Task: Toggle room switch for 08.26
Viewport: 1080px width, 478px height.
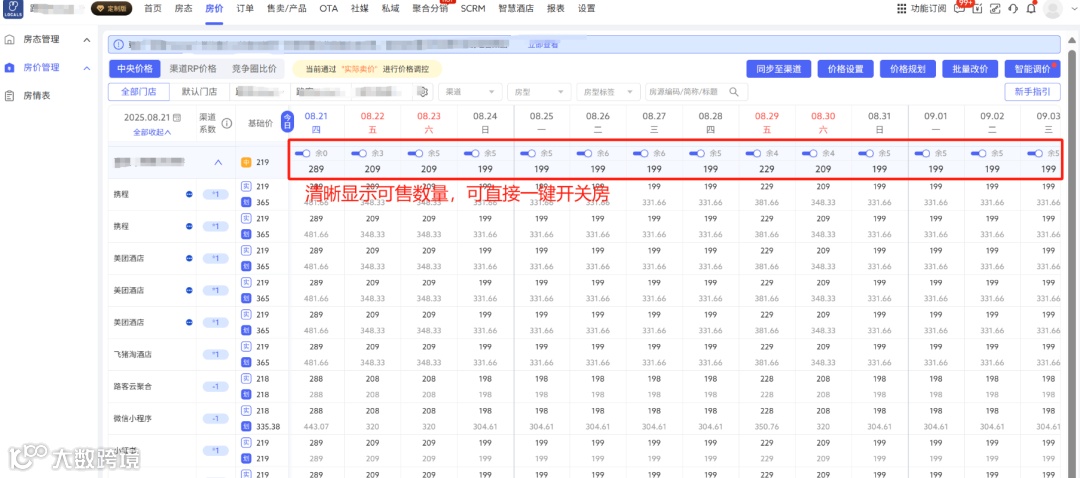Action: point(585,153)
